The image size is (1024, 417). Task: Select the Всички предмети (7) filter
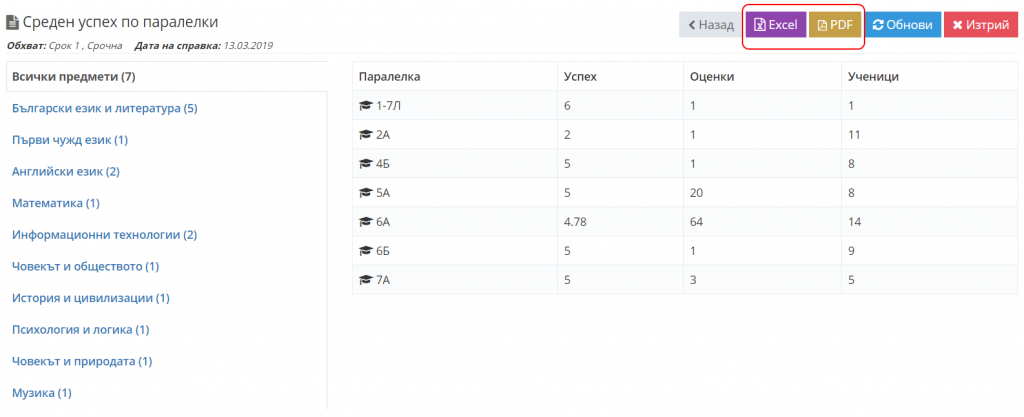point(73,77)
